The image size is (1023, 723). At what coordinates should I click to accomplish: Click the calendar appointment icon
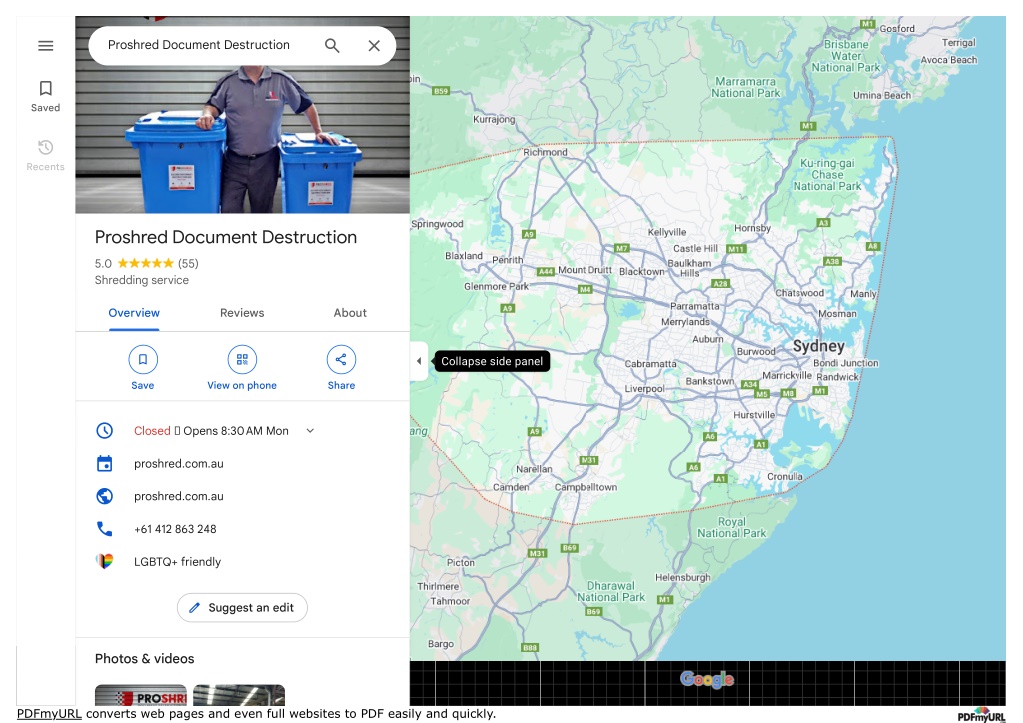click(x=104, y=463)
